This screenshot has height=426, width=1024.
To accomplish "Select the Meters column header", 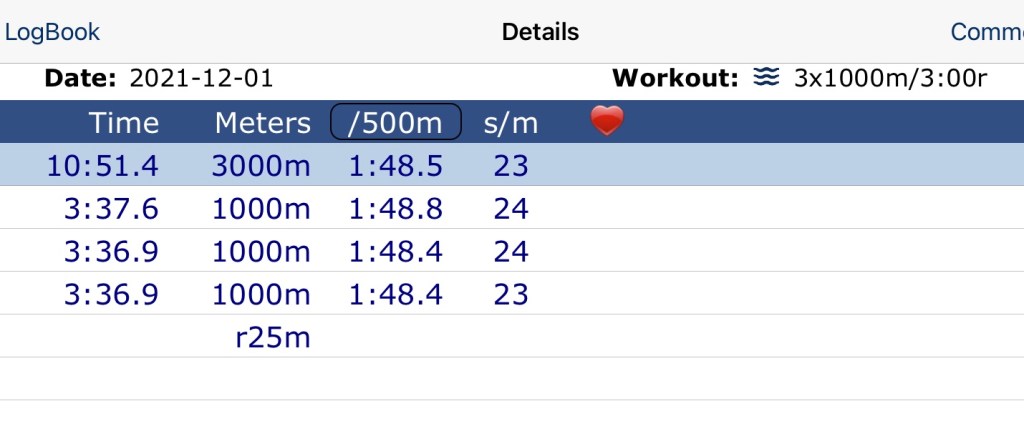I will (262, 122).
